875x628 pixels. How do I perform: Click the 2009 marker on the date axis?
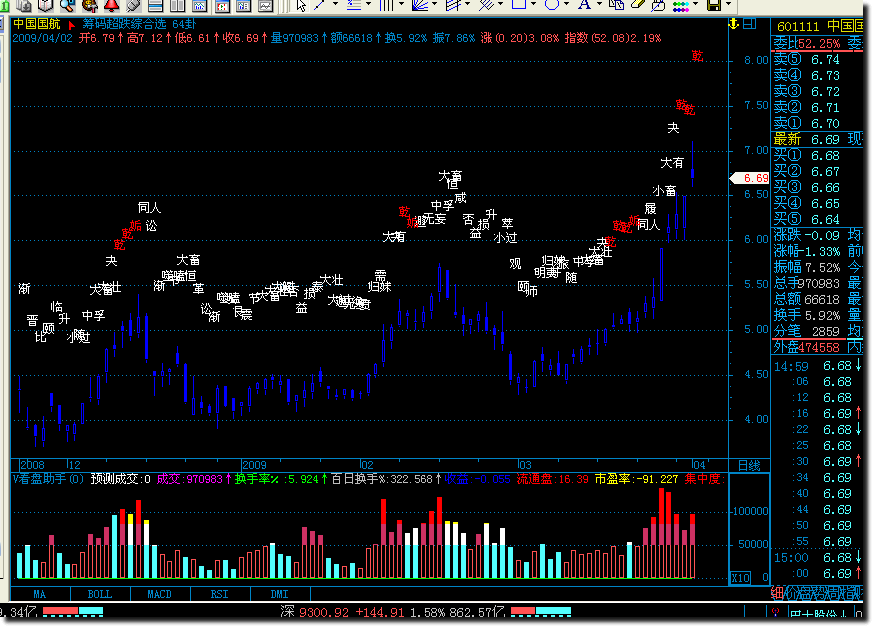tap(254, 466)
